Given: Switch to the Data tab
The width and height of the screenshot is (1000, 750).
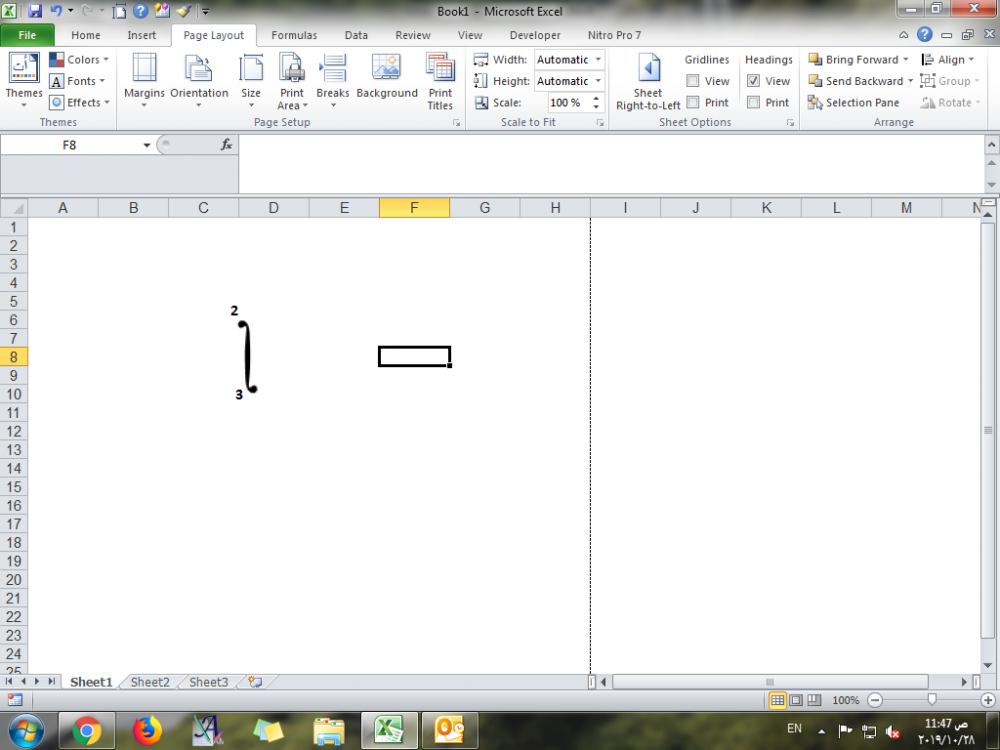Looking at the screenshot, I should tap(356, 35).
